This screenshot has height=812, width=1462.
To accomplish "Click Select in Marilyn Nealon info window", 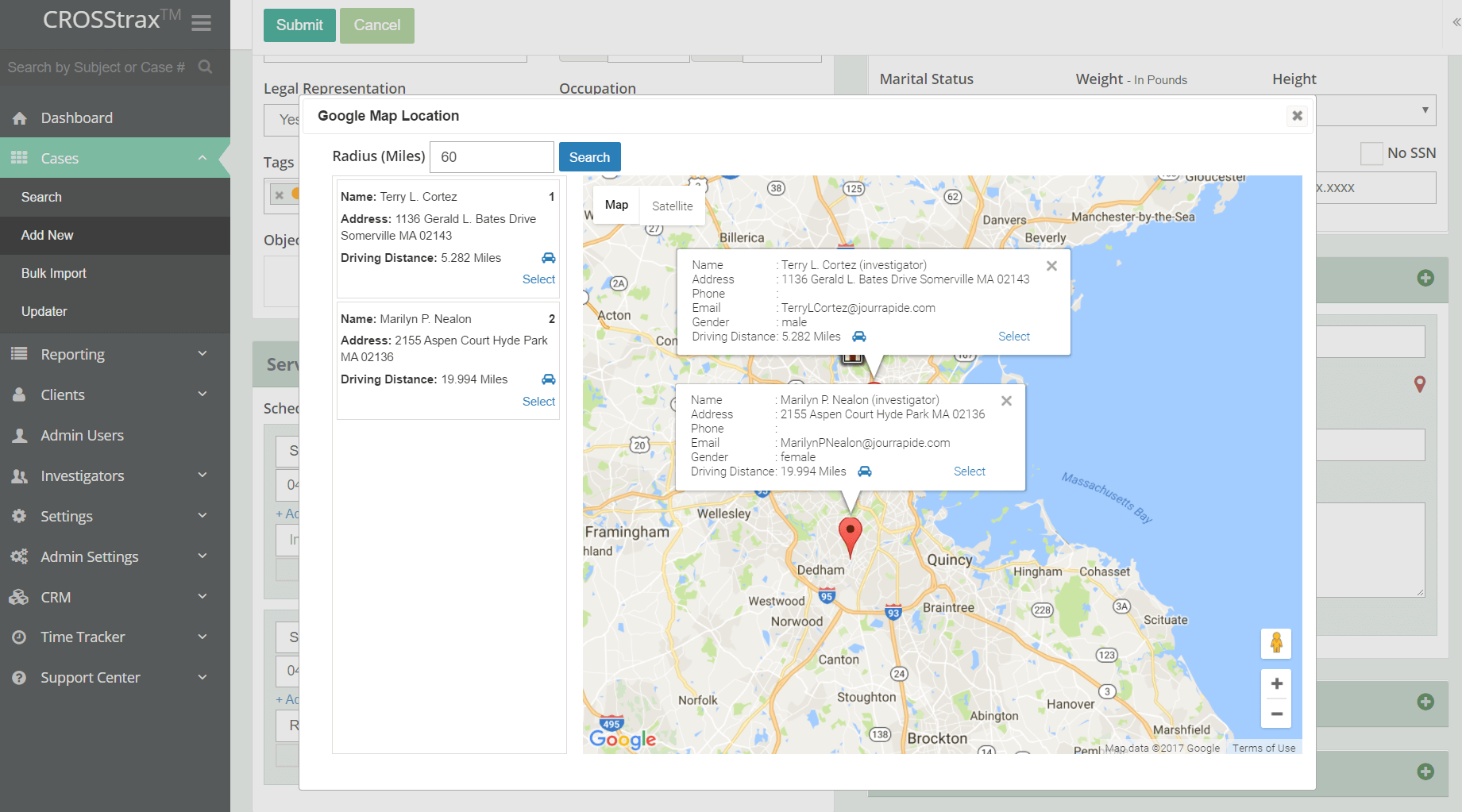I will pyautogui.click(x=970, y=471).
